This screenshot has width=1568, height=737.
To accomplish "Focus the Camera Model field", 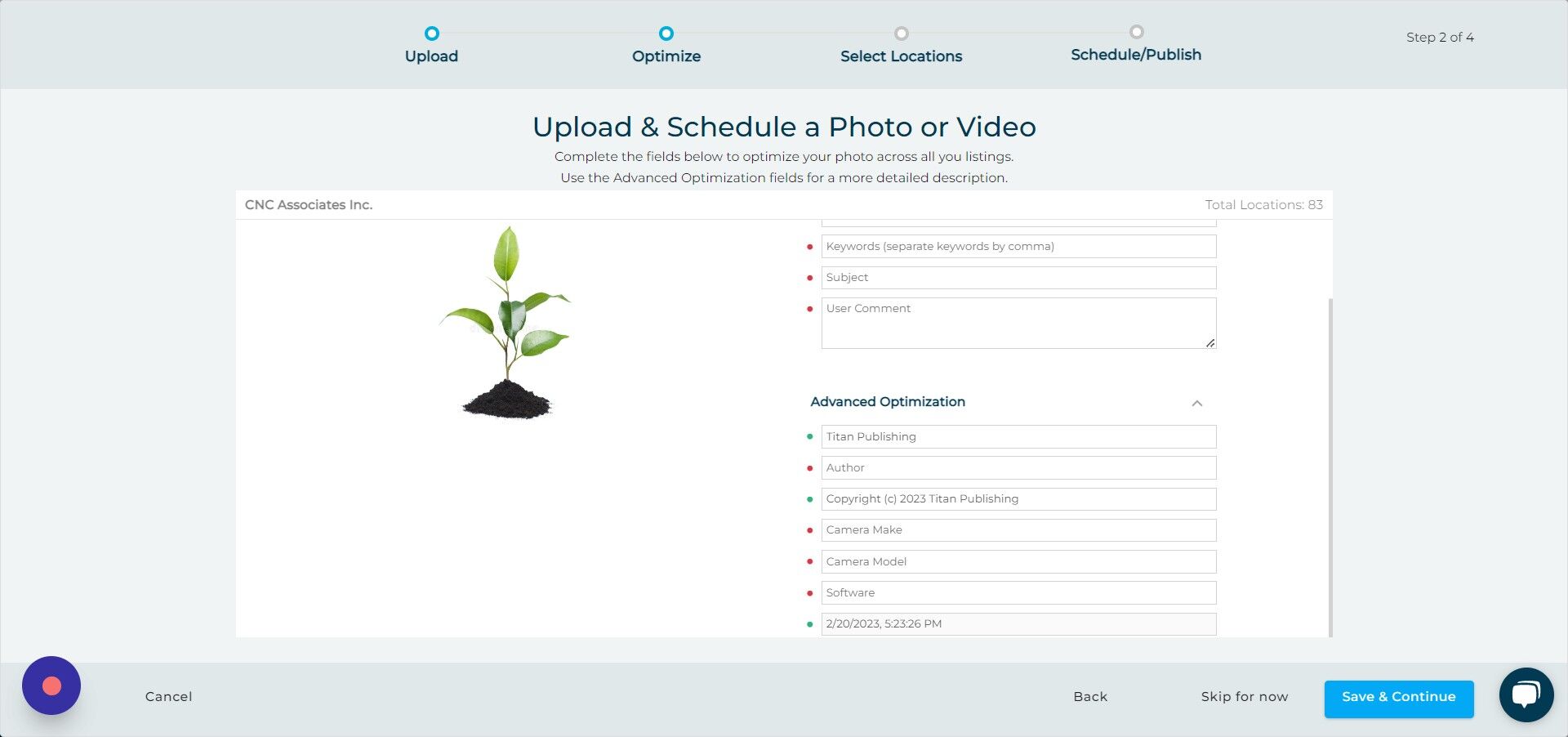I will (x=1018, y=561).
